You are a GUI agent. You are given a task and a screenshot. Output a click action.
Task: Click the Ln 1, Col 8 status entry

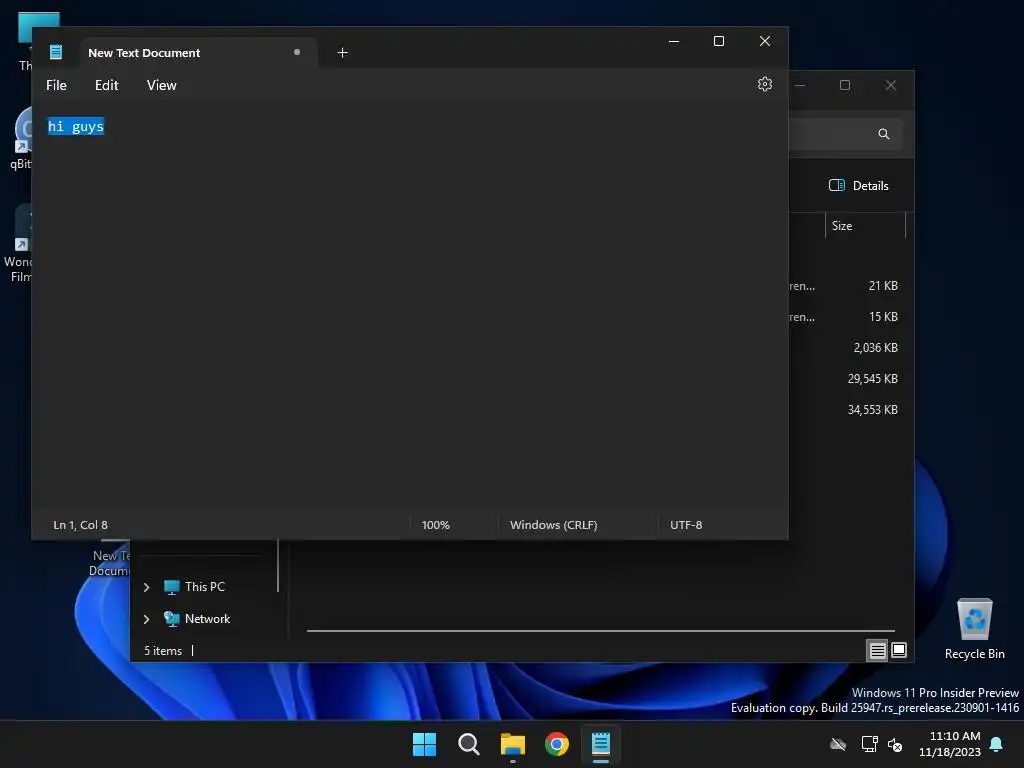click(80, 525)
